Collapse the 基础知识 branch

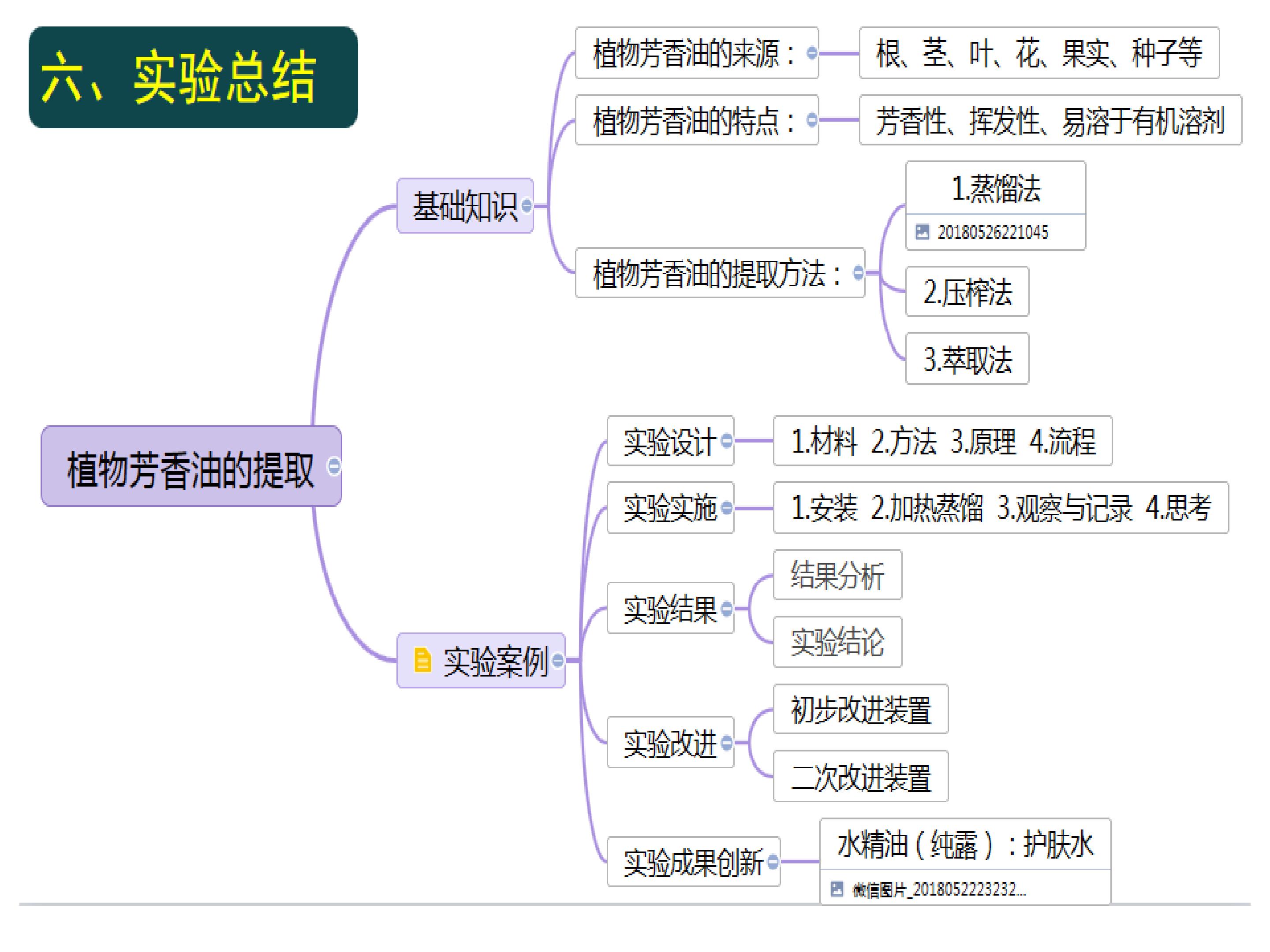tap(527, 205)
